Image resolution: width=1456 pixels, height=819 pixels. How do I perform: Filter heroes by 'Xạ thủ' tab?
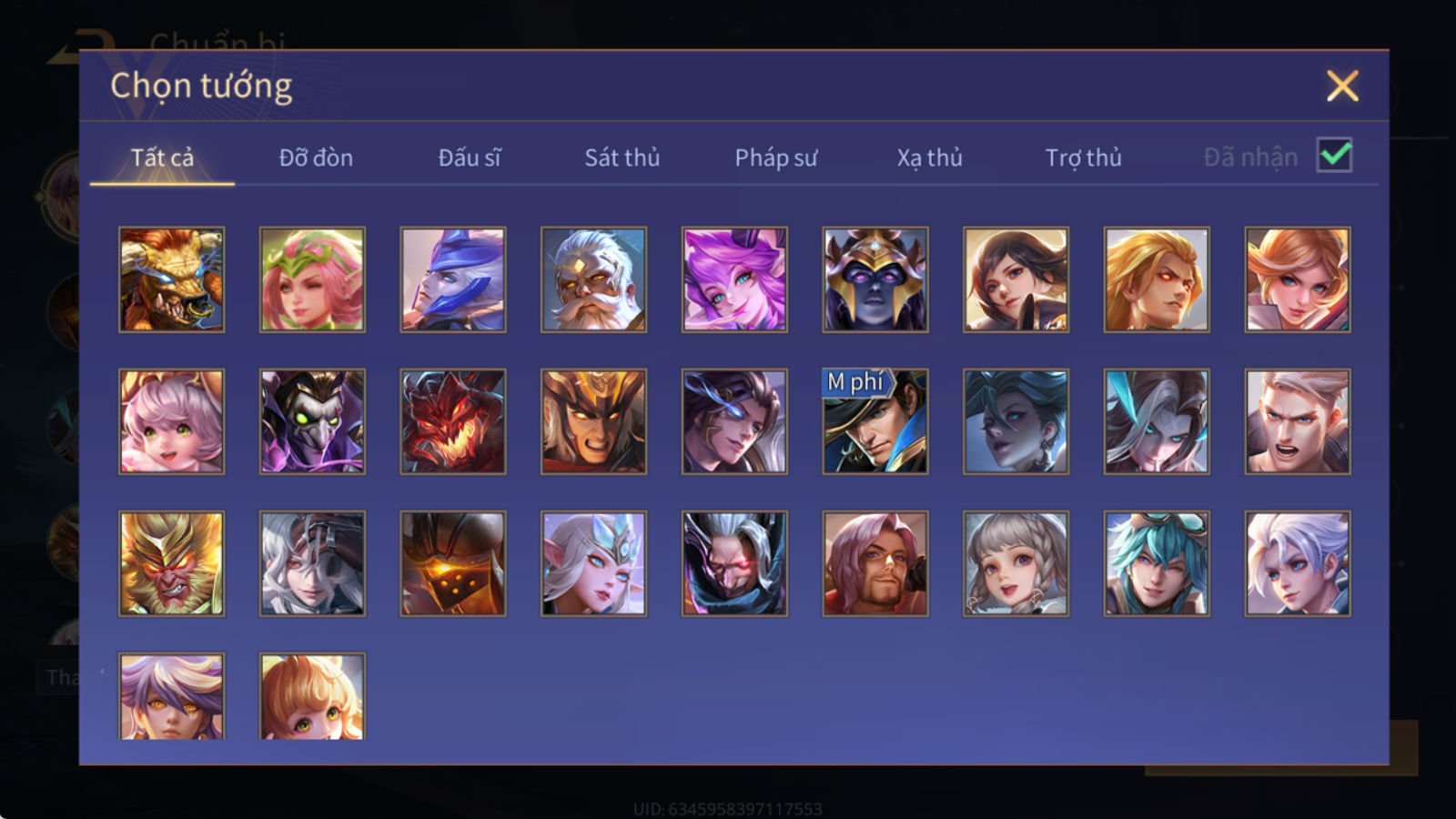click(x=929, y=157)
